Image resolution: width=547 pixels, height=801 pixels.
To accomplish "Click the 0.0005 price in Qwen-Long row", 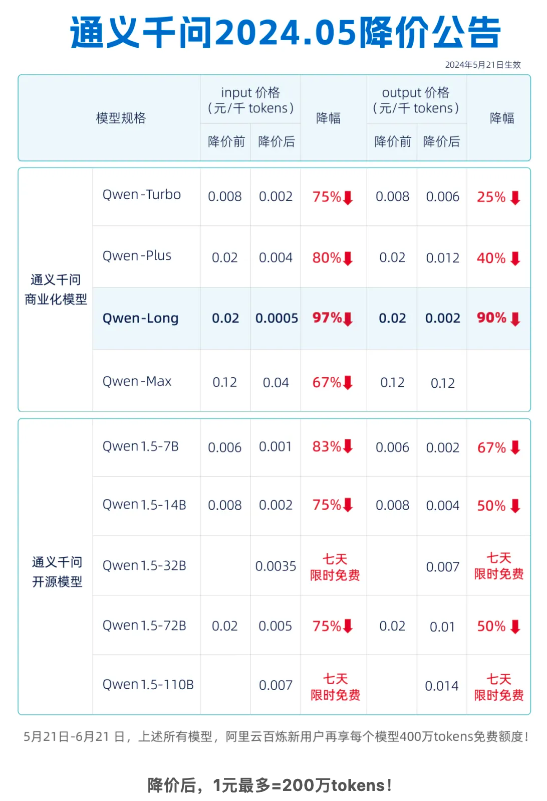I will point(276,318).
